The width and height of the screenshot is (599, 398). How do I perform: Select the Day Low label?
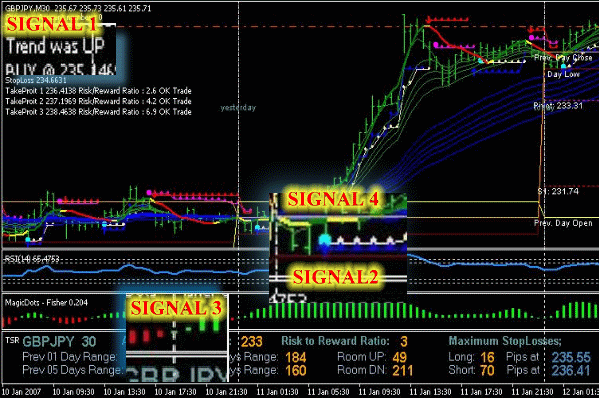tap(563, 74)
